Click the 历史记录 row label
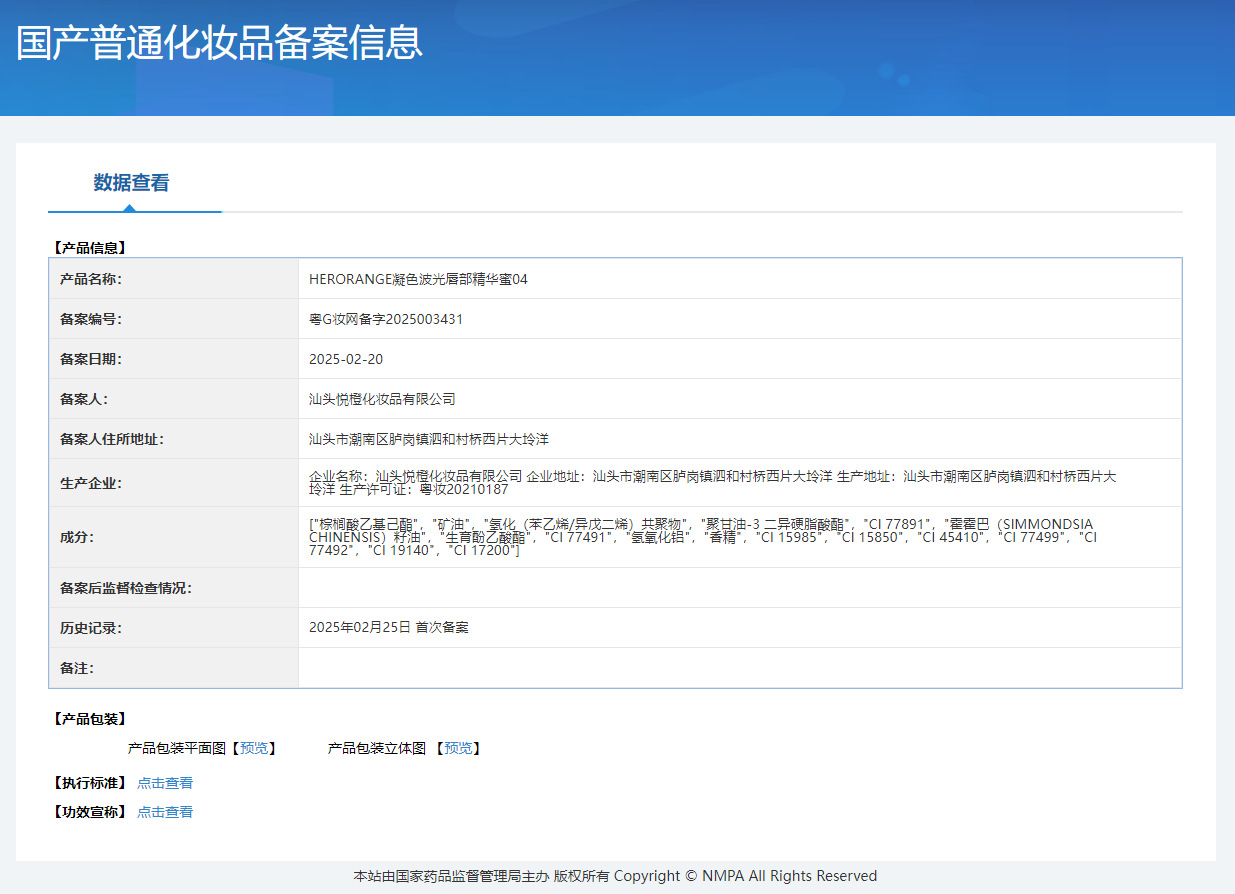The image size is (1235, 894). point(91,628)
